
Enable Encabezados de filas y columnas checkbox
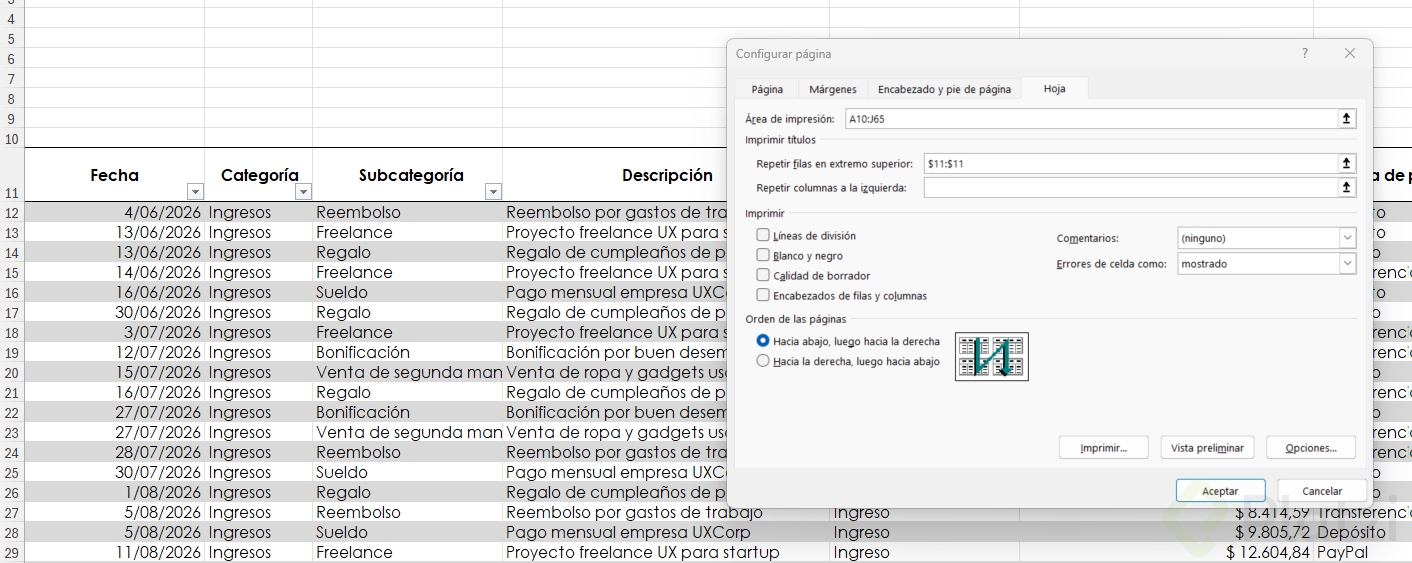pos(763,295)
